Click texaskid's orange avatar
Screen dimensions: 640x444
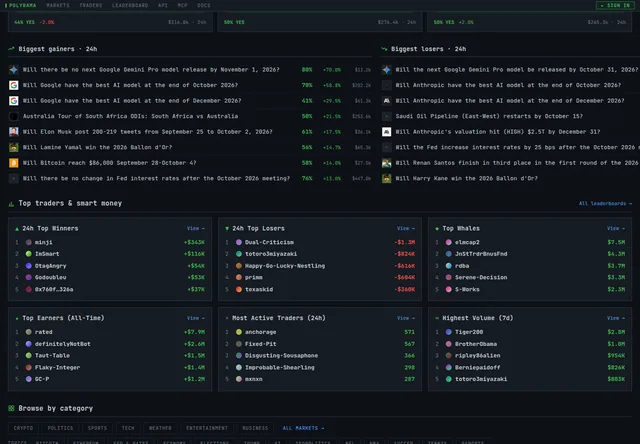point(239,289)
